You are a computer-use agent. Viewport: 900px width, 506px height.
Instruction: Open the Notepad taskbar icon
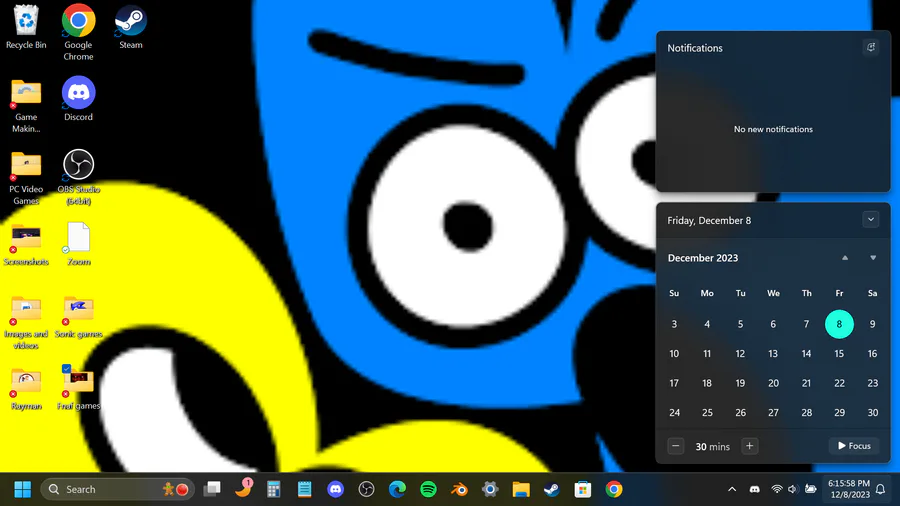click(304, 489)
